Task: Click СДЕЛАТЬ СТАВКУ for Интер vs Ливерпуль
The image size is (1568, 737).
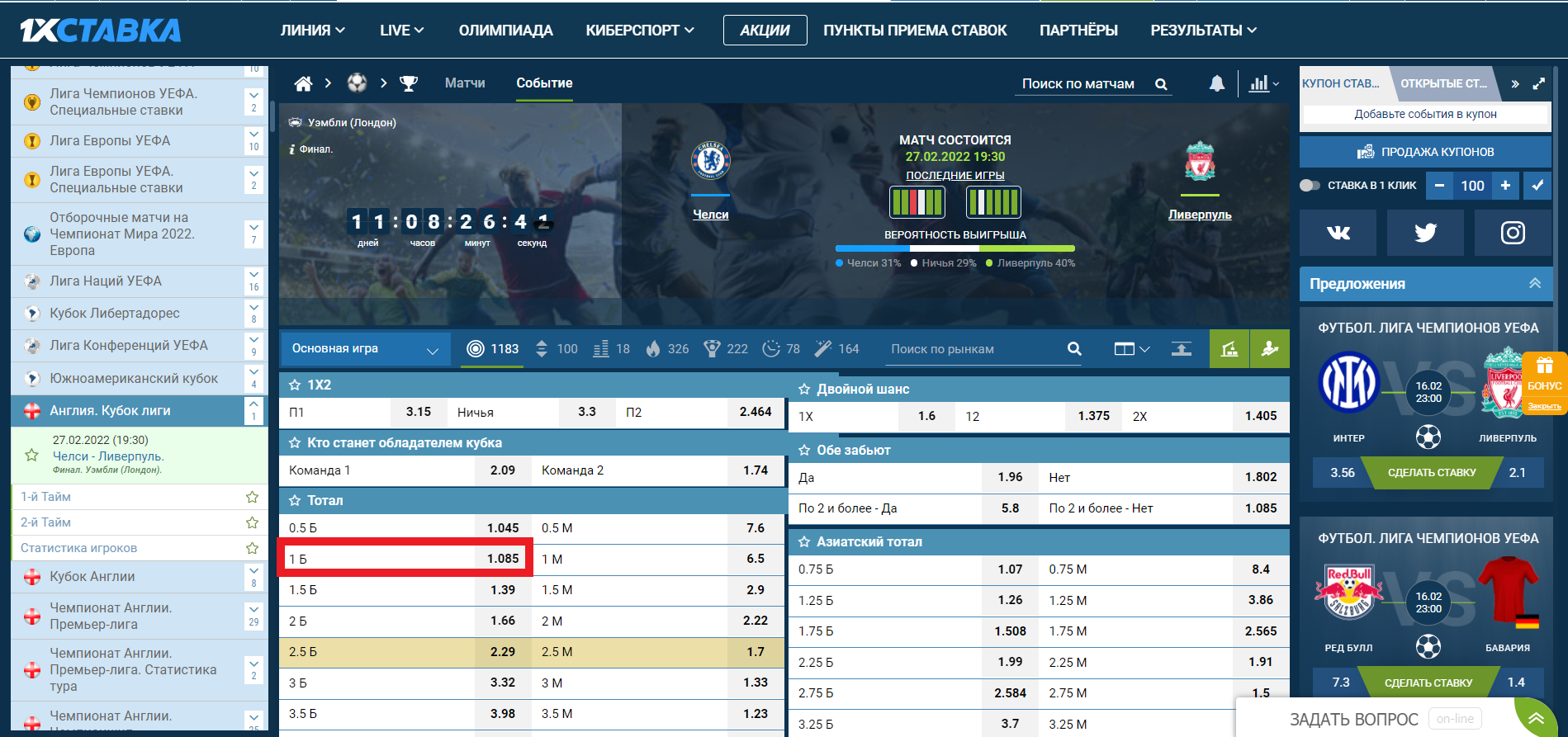Action: coord(1432,473)
